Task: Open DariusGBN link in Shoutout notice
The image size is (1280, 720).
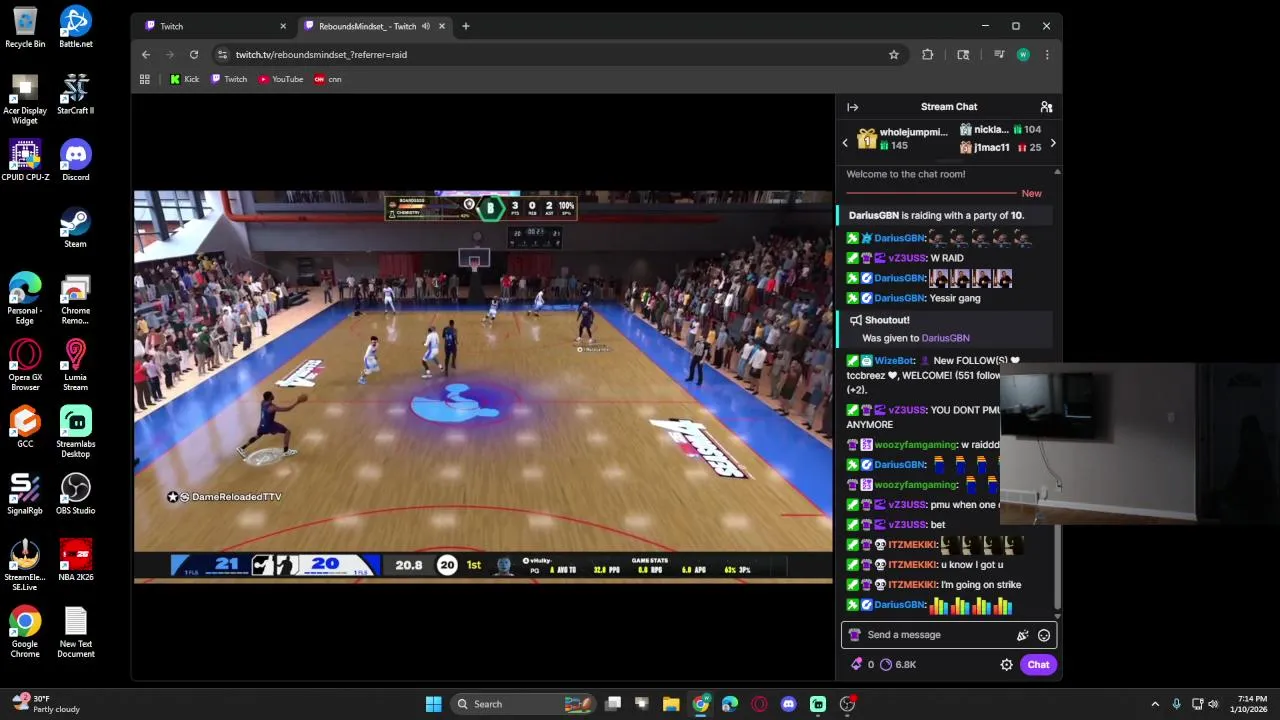Action: [945, 338]
